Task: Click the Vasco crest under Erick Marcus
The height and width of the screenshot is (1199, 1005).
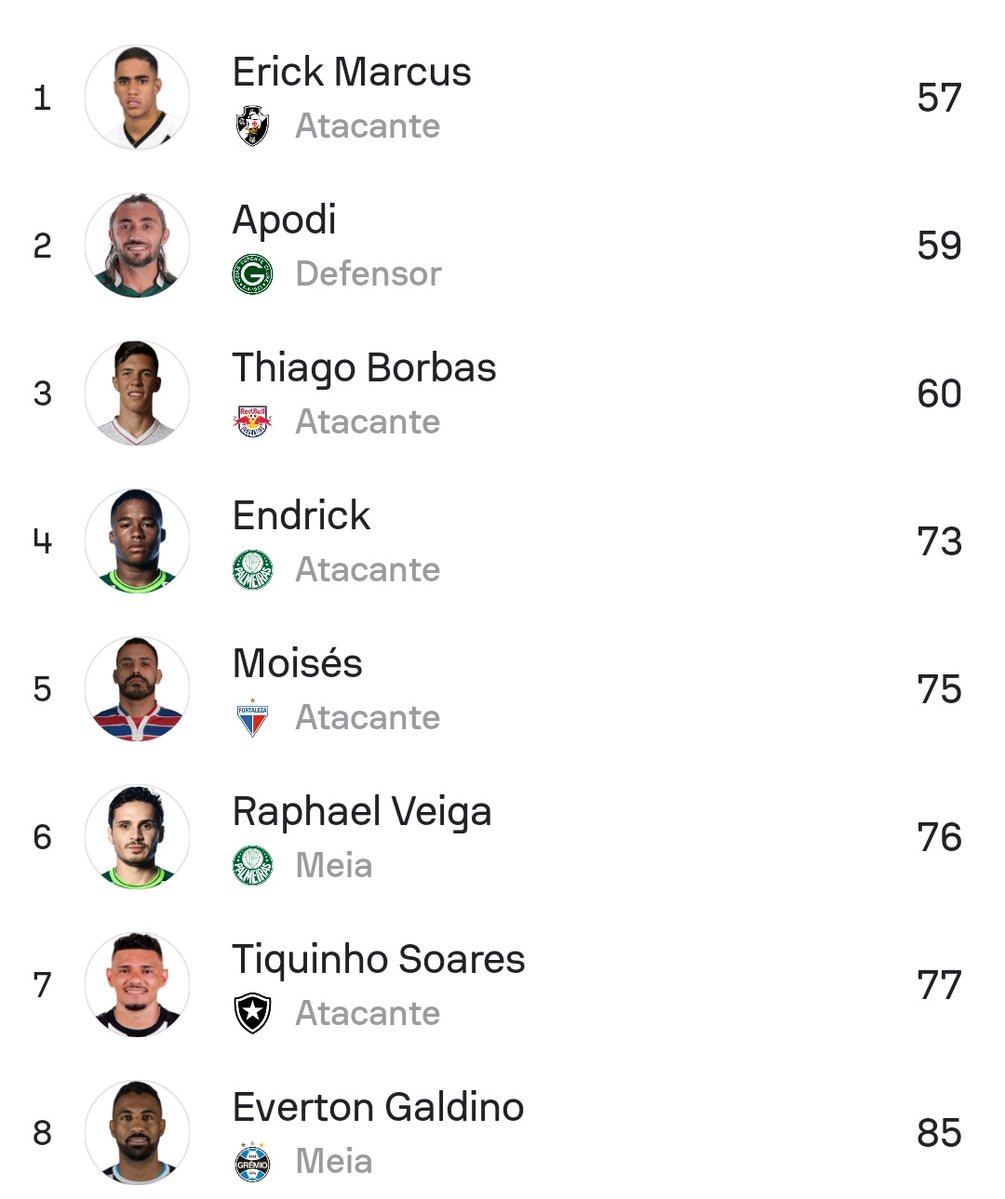Action: tap(252, 126)
